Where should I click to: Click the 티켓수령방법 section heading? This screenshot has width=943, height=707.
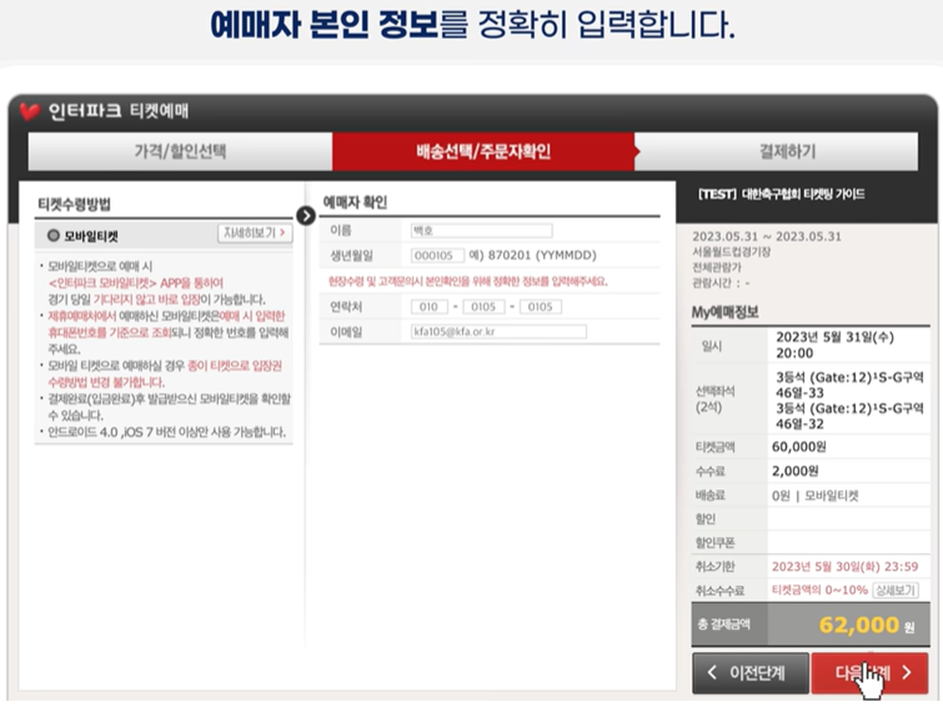[x=74, y=204]
